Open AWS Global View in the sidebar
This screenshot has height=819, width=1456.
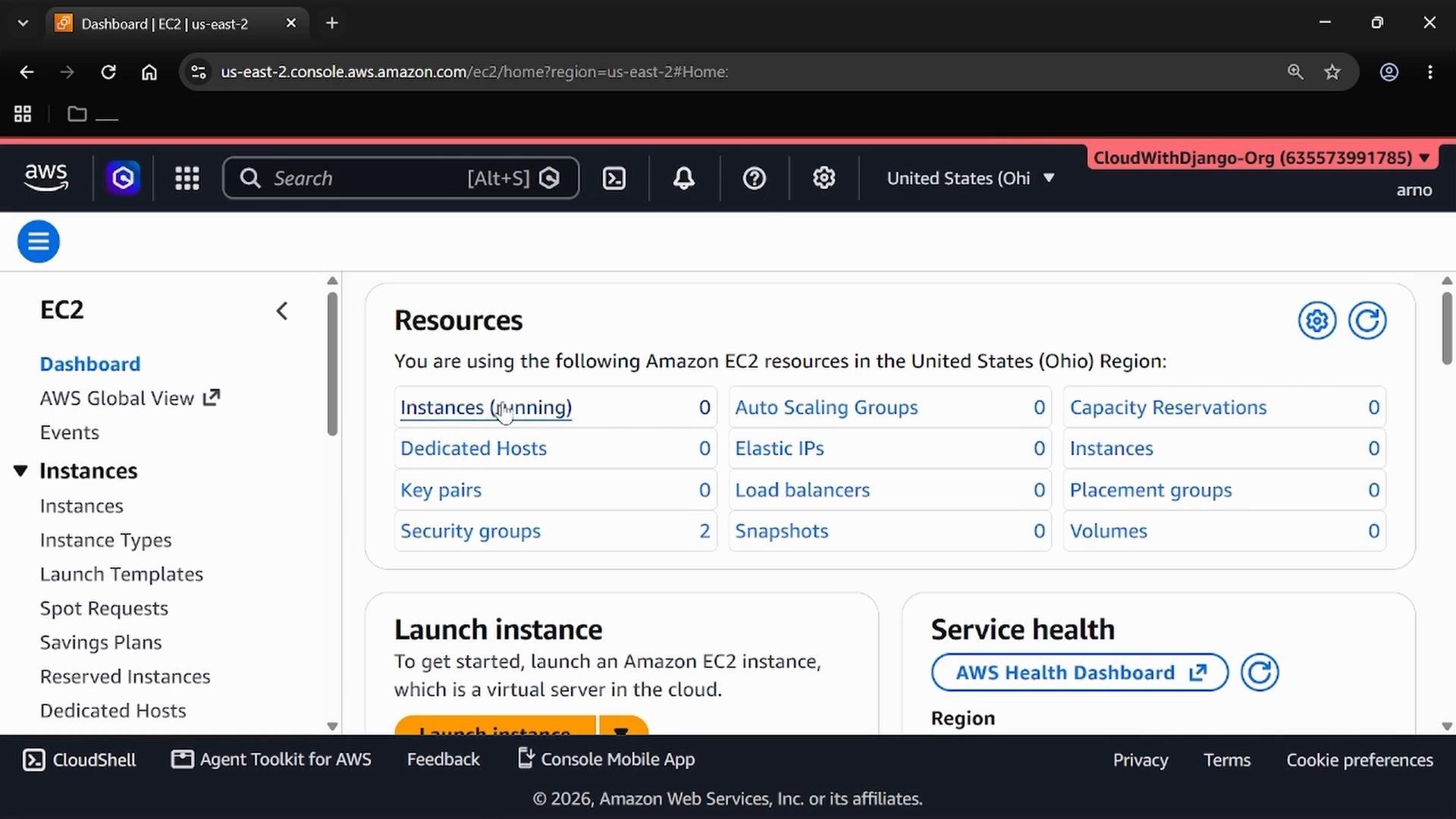(x=130, y=398)
